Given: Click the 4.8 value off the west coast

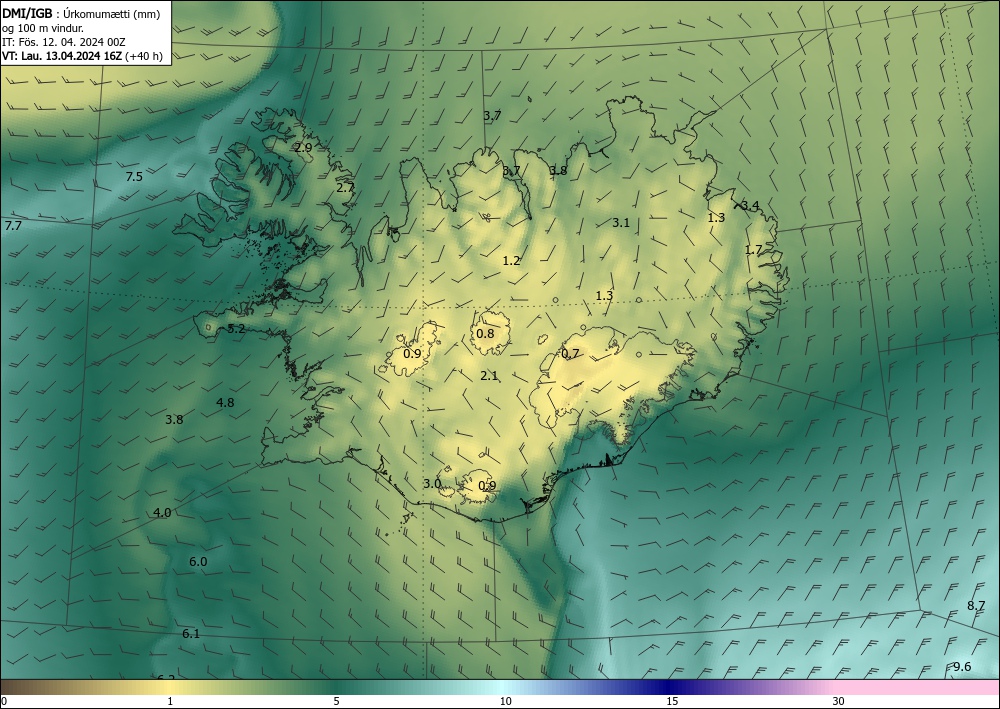Looking at the screenshot, I should (225, 402).
